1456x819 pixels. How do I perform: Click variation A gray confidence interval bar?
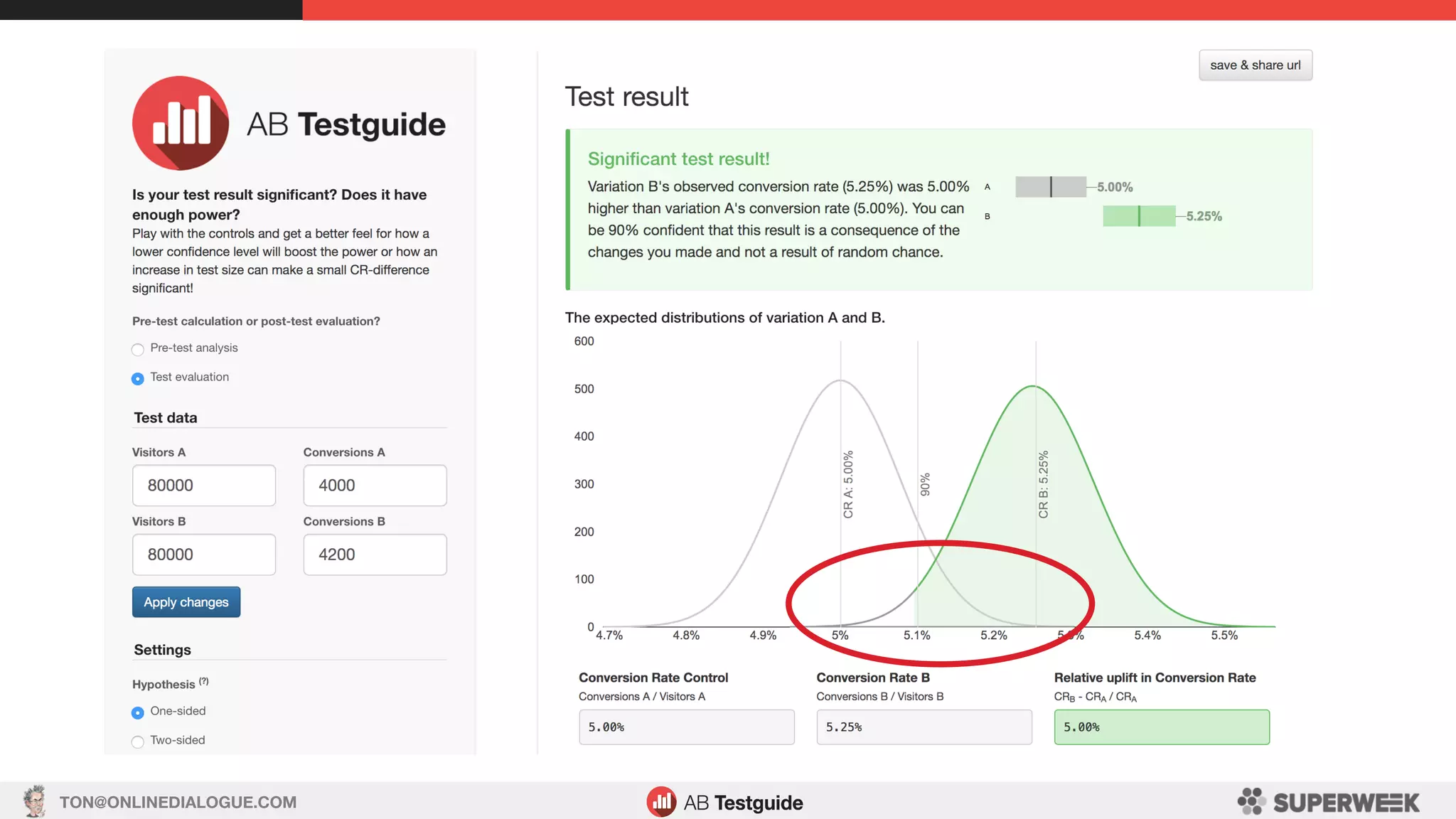[1051, 187]
